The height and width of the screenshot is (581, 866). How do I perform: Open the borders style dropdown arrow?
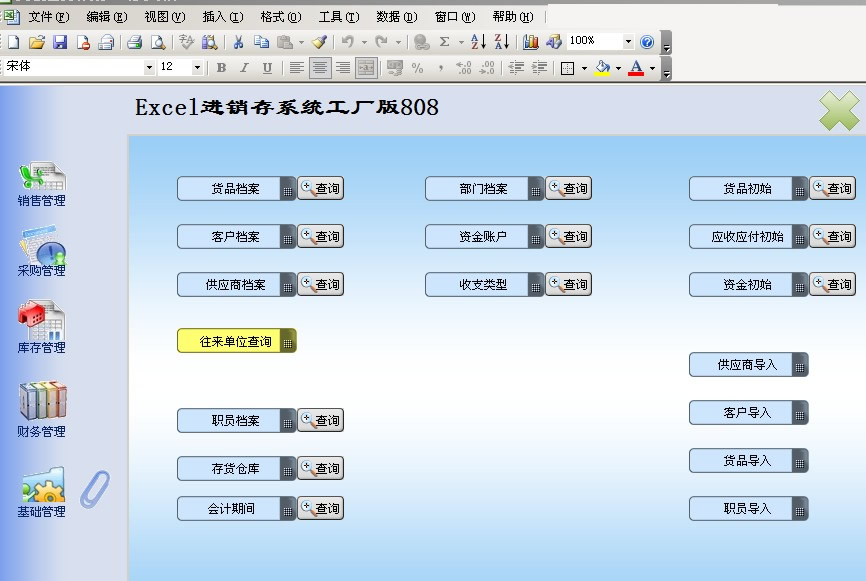click(584, 68)
